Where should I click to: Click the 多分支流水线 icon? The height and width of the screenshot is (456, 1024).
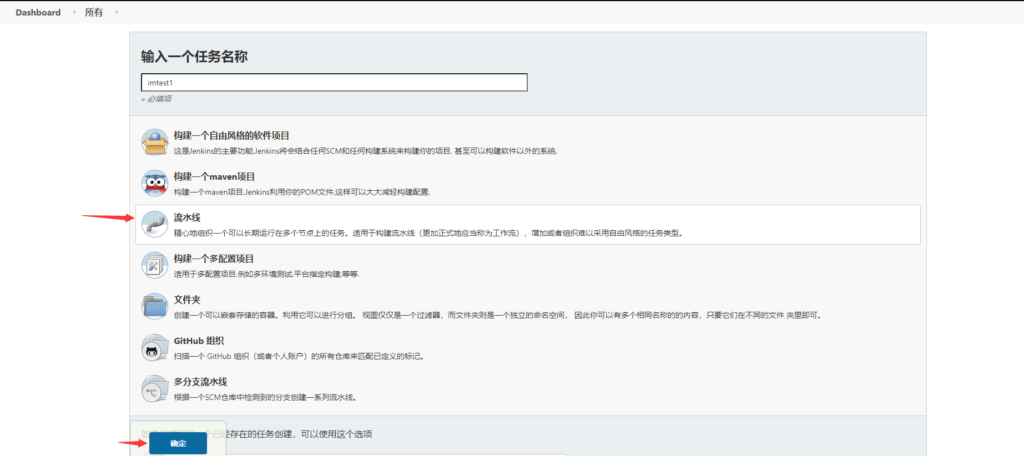(x=154, y=388)
